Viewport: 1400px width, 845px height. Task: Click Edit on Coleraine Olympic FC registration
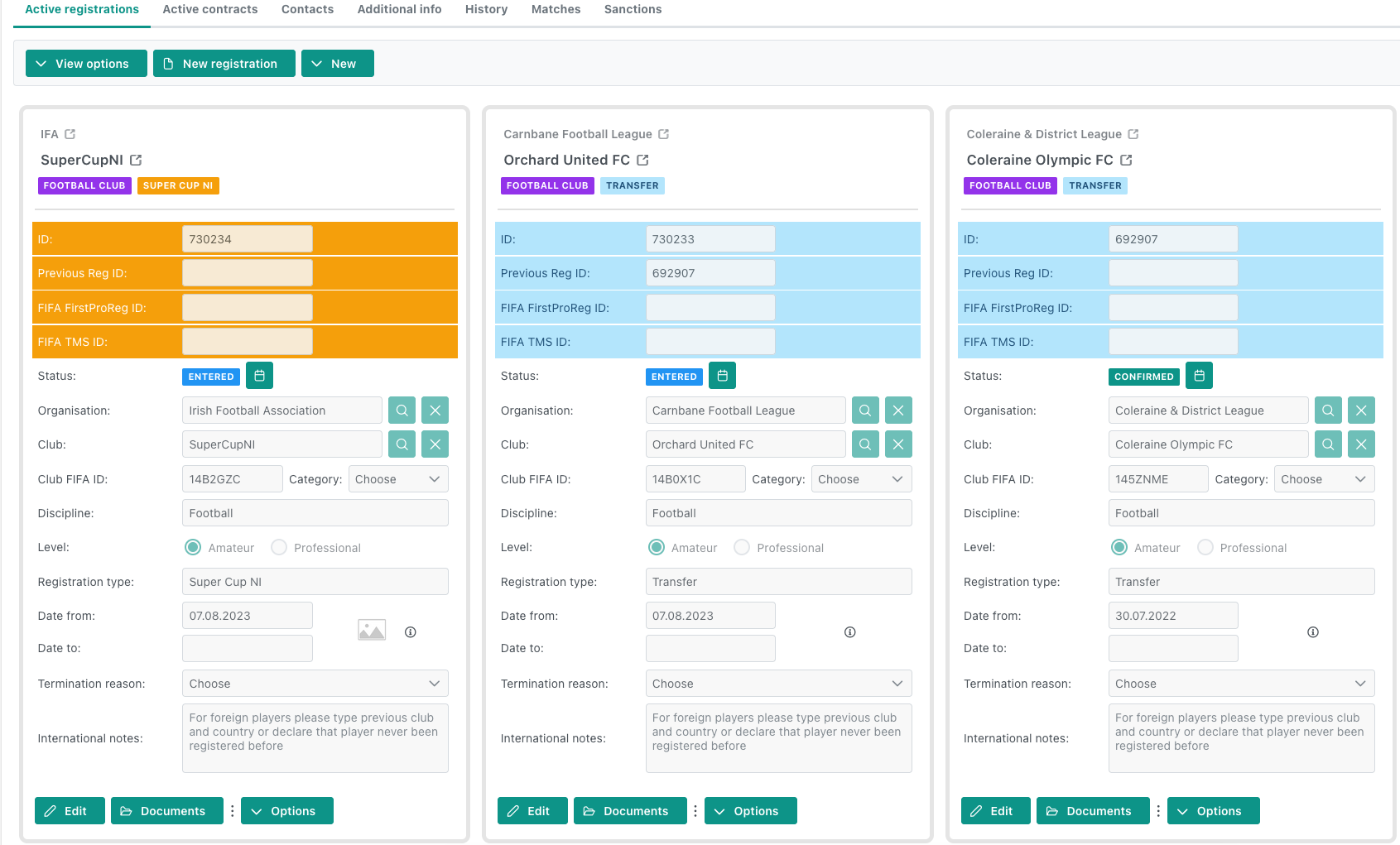pos(995,811)
